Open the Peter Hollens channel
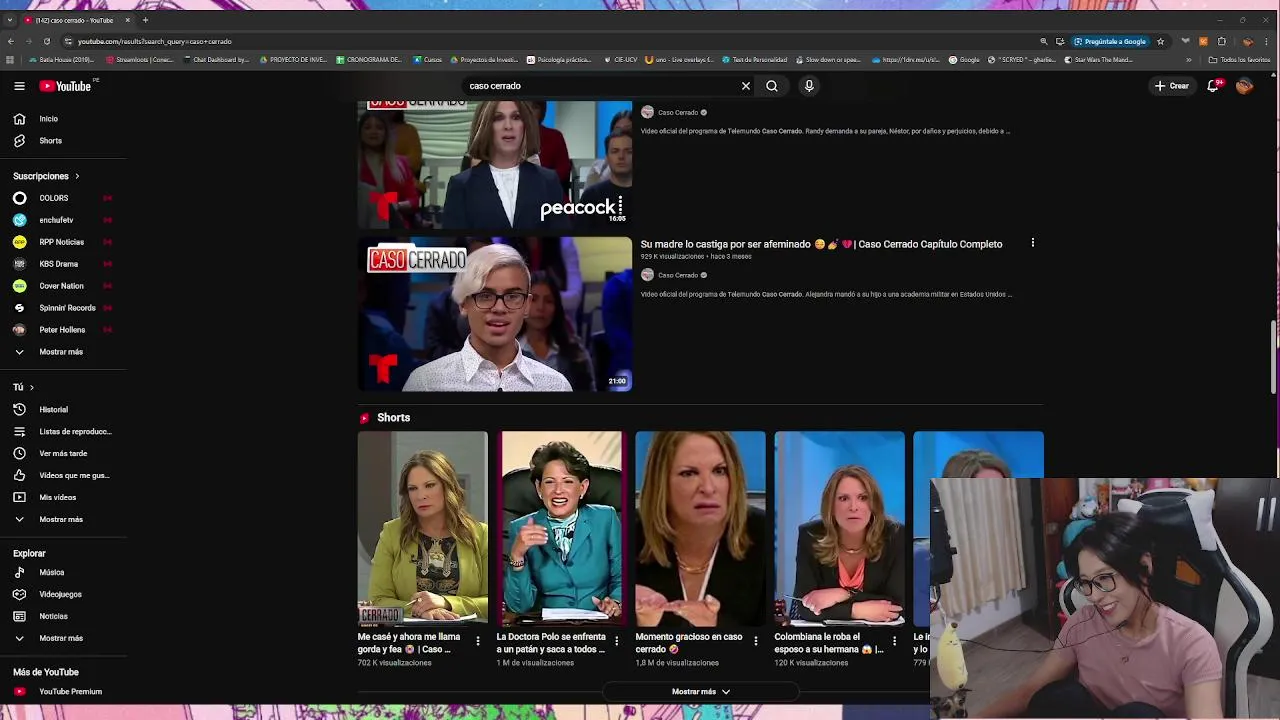Image resolution: width=1280 pixels, height=720 pixels. 63,330
